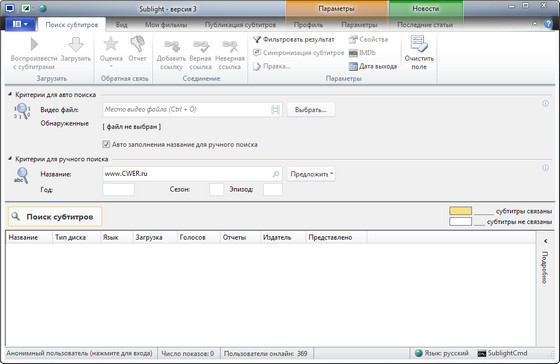Click the Поиск субтитров search button

point(55,216)
